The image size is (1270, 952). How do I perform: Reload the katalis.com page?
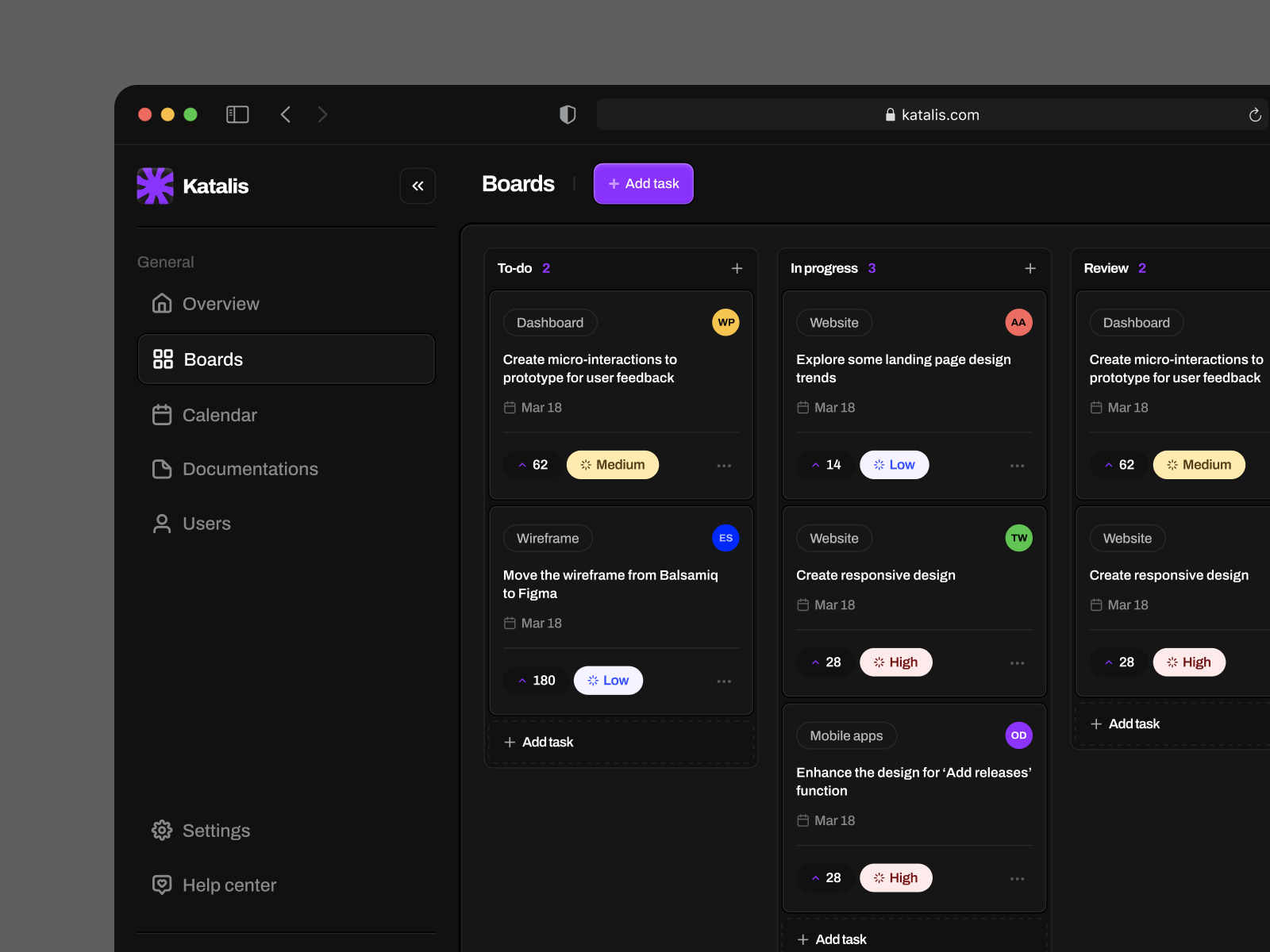1255,115
